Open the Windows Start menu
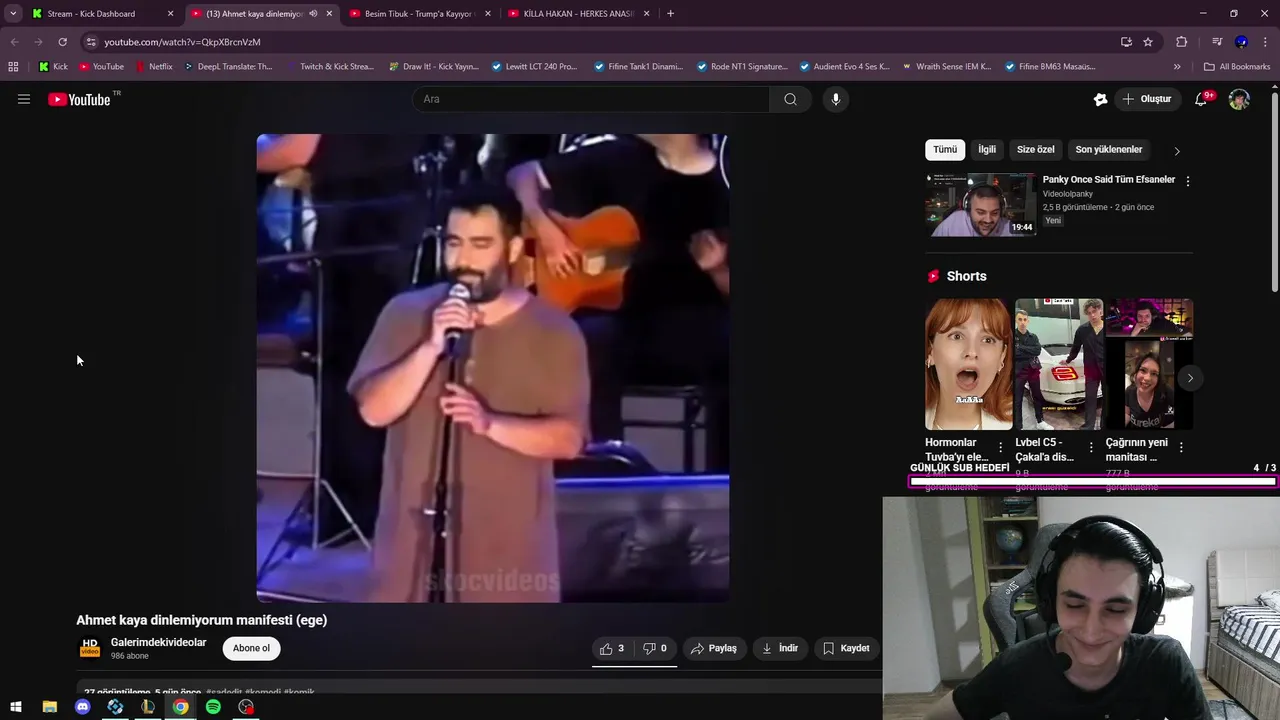This screenshot has width=1280, height=720. coord(16,707)
